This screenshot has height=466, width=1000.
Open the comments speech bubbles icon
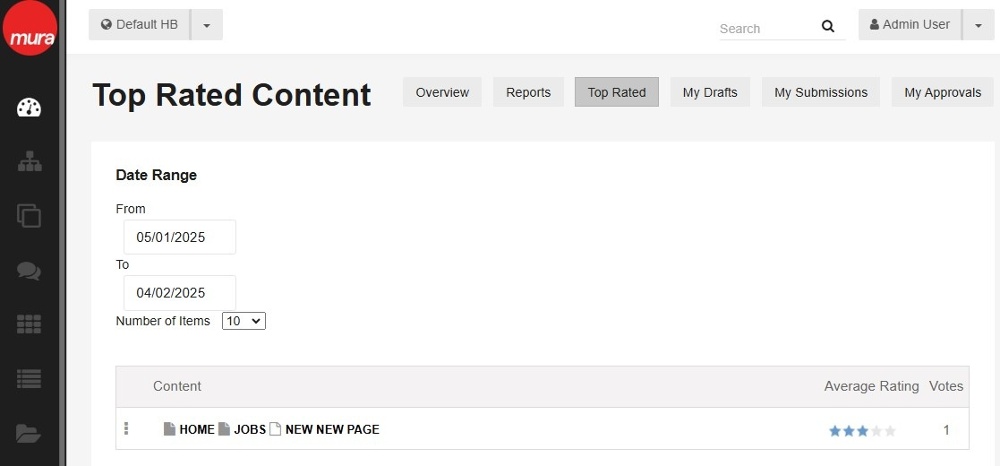pos(29,270)
